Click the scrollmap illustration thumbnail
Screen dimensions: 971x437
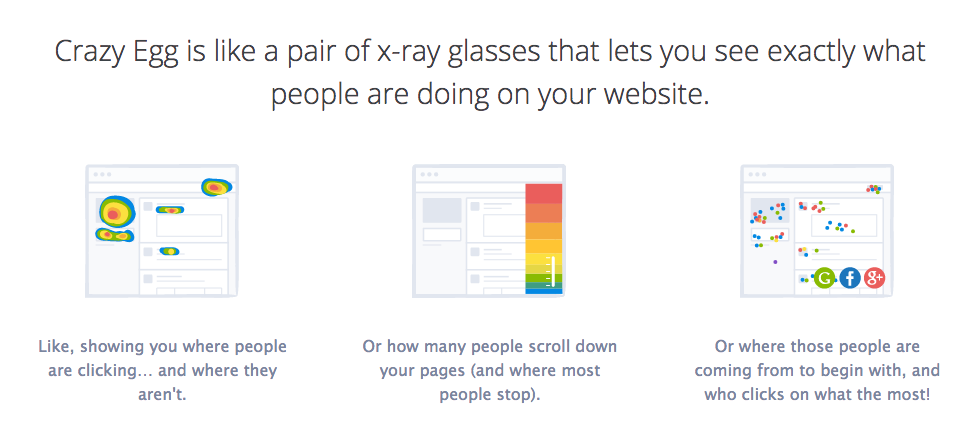coord(488,231)
